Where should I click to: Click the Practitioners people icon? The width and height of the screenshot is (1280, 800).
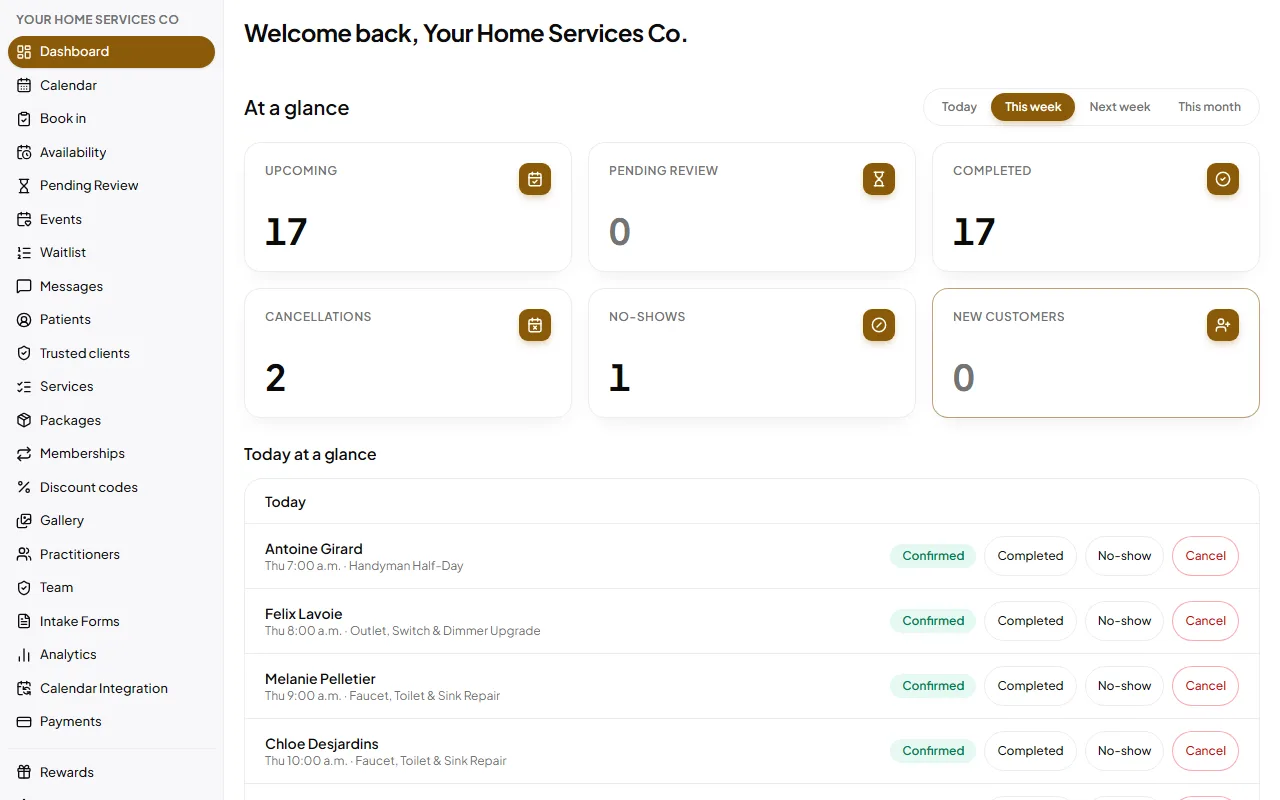[x=24, y=554]
